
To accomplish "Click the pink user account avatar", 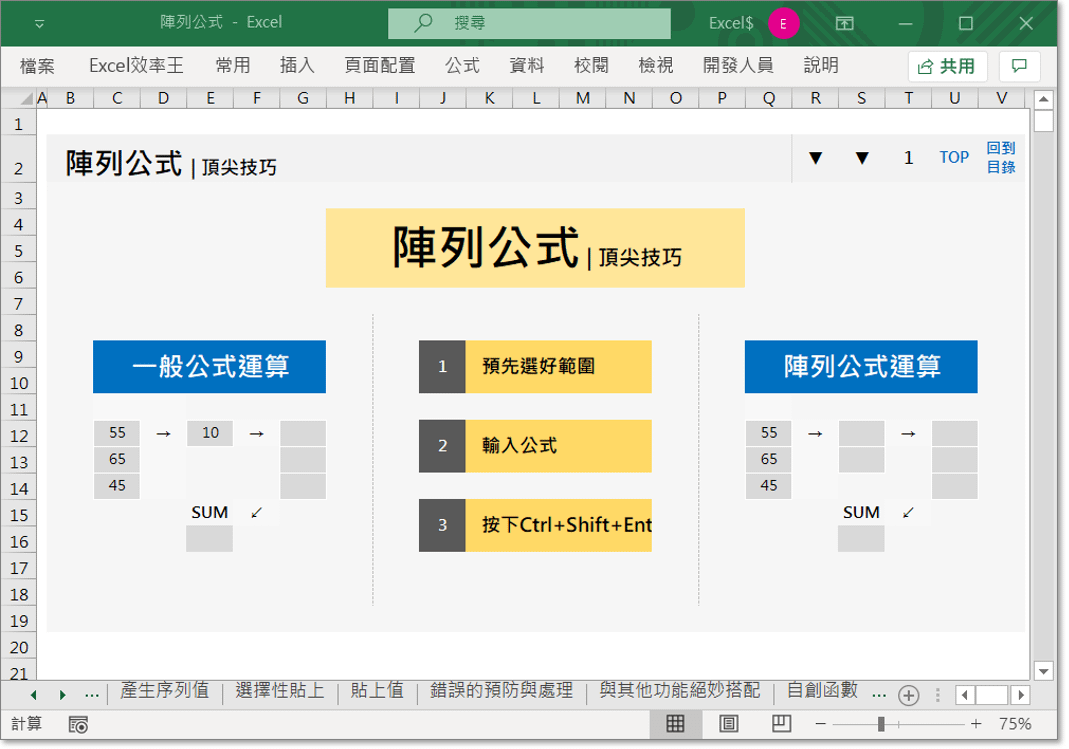I will [783, 22].
